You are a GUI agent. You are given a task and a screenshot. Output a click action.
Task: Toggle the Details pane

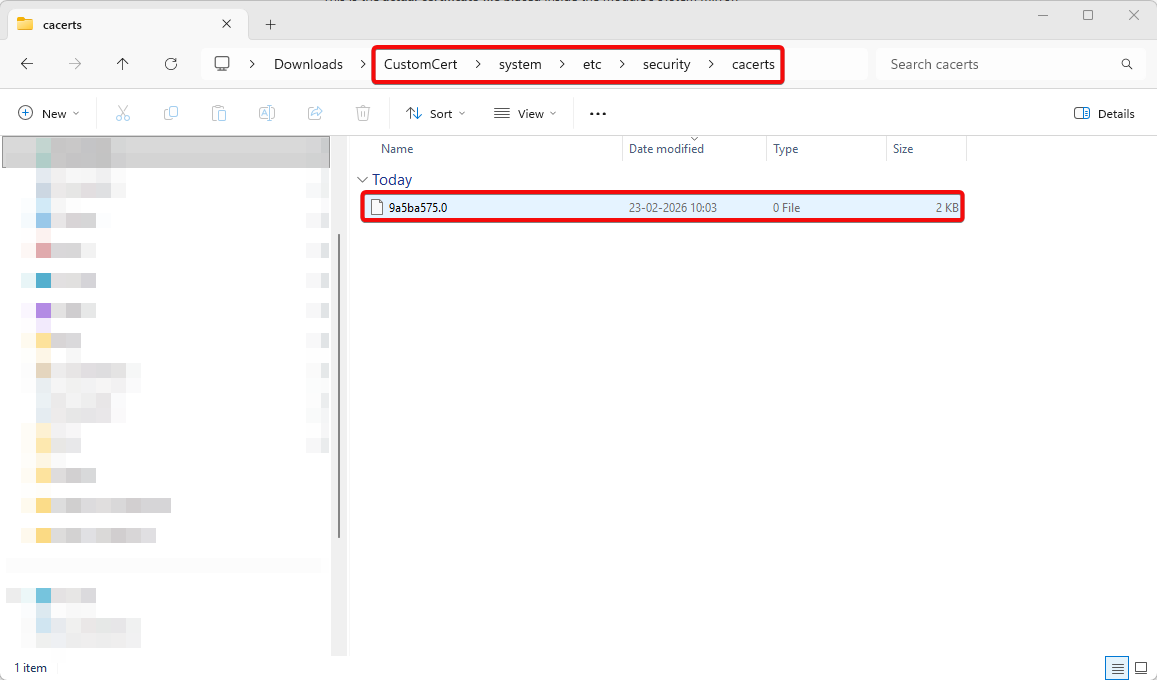coord(1104,114)
